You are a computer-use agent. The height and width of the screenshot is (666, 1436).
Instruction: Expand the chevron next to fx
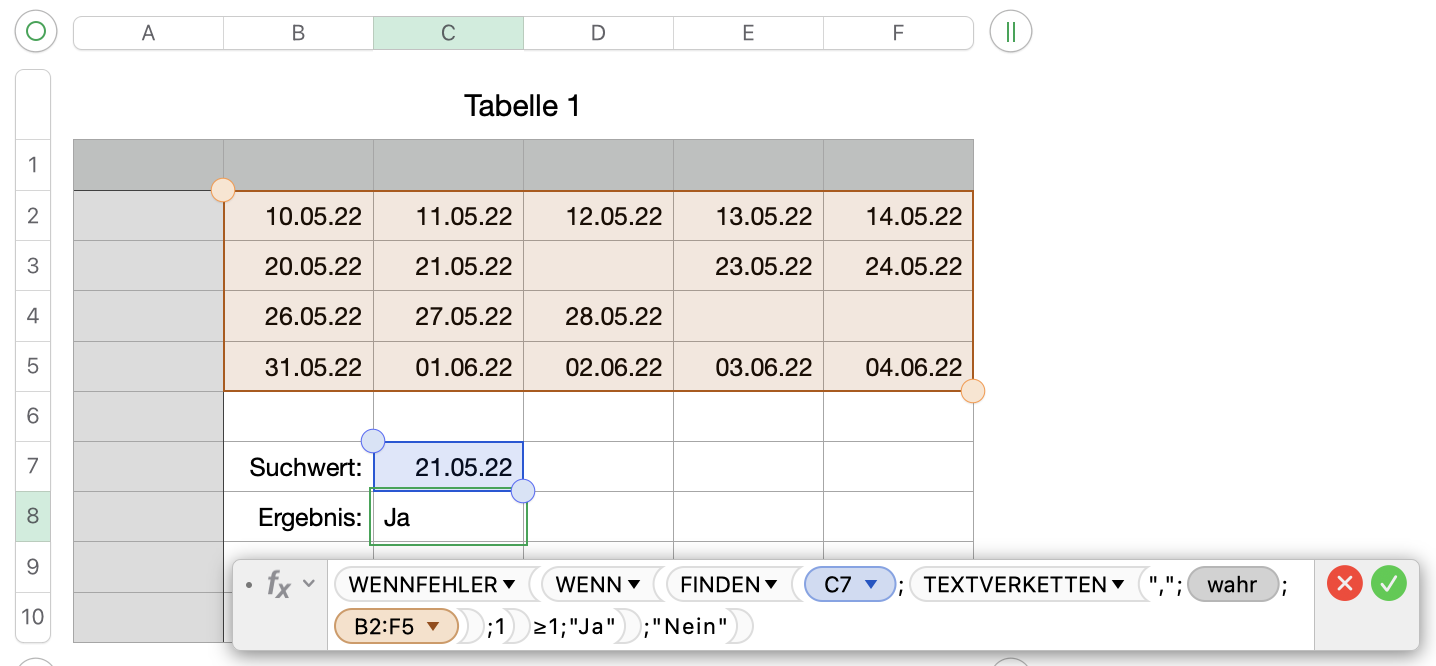pyautogui.click(x=308, y=584)
